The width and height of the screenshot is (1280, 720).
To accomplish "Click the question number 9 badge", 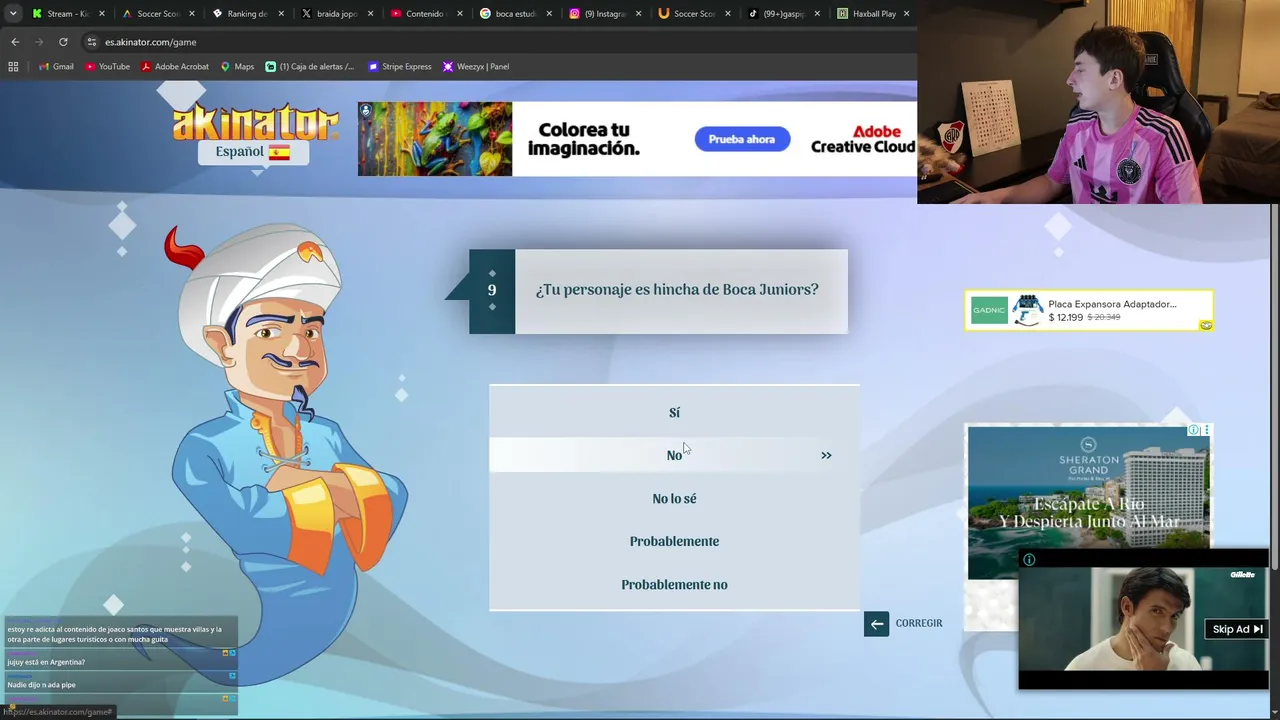I will (x=492, y=291).
